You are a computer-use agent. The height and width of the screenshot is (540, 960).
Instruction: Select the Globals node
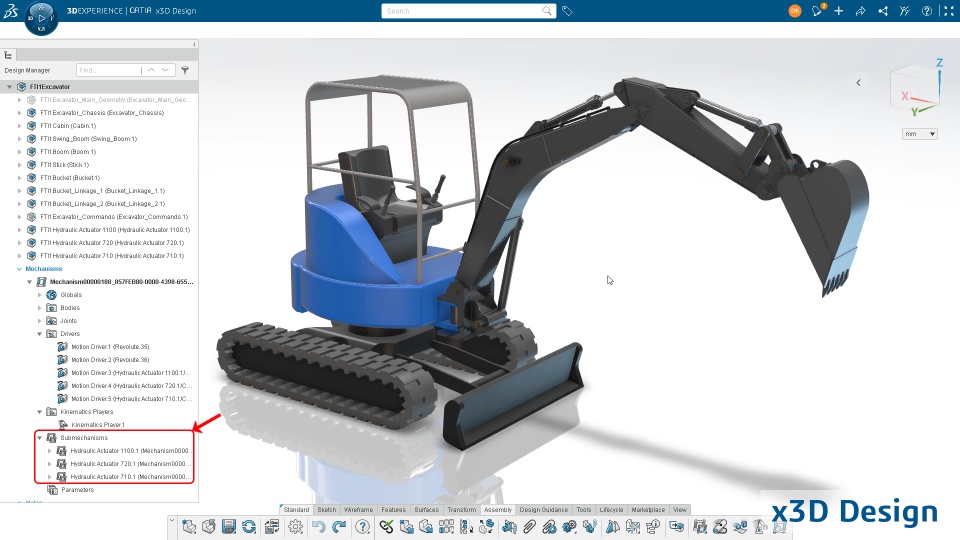pyautogui.click(x=71, y=295)
